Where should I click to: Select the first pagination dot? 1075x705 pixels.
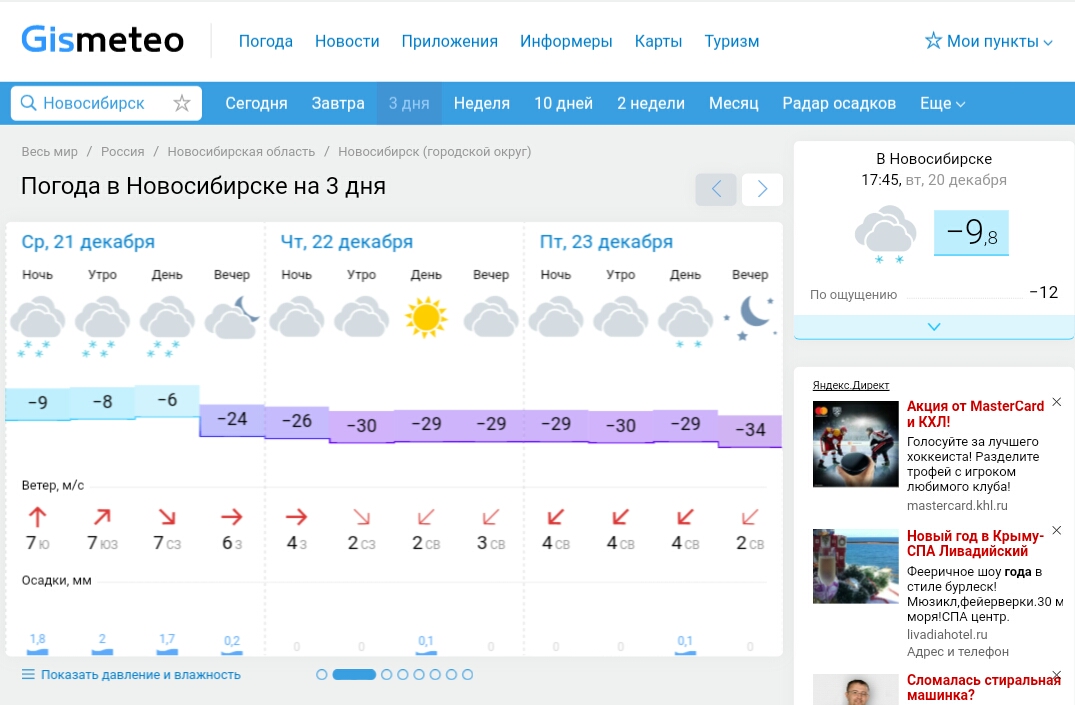(322, 675)
